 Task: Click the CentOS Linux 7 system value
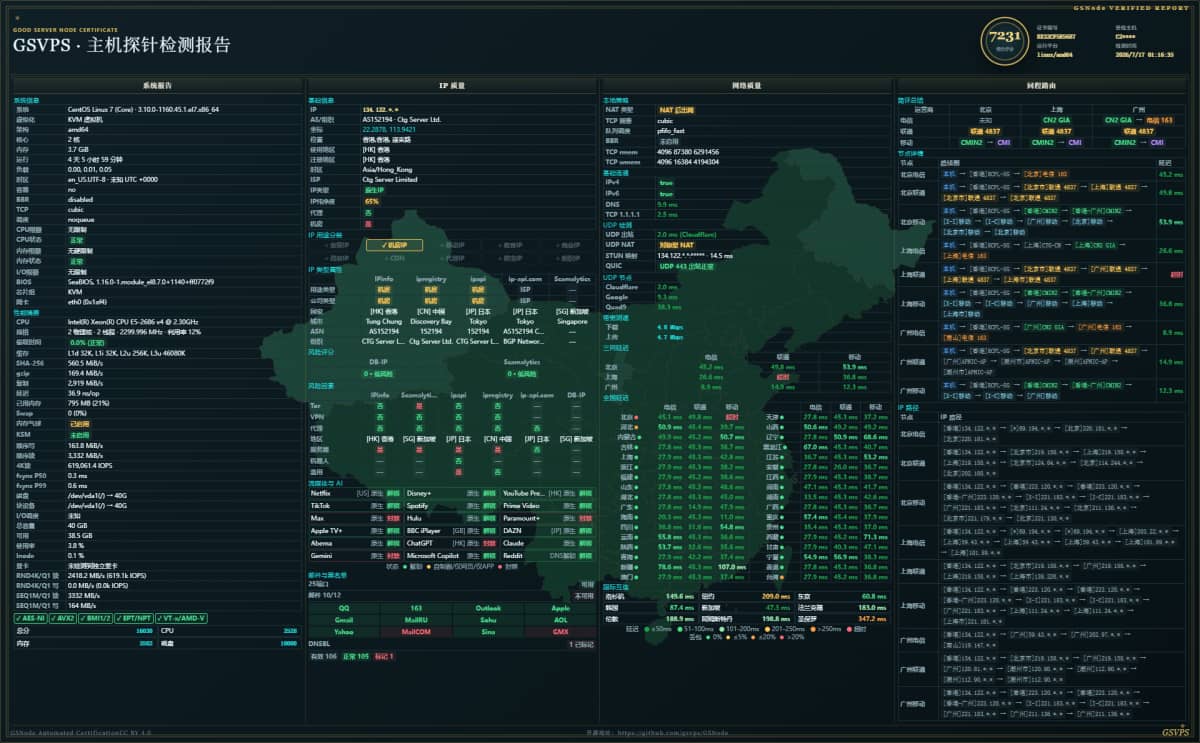143,109
